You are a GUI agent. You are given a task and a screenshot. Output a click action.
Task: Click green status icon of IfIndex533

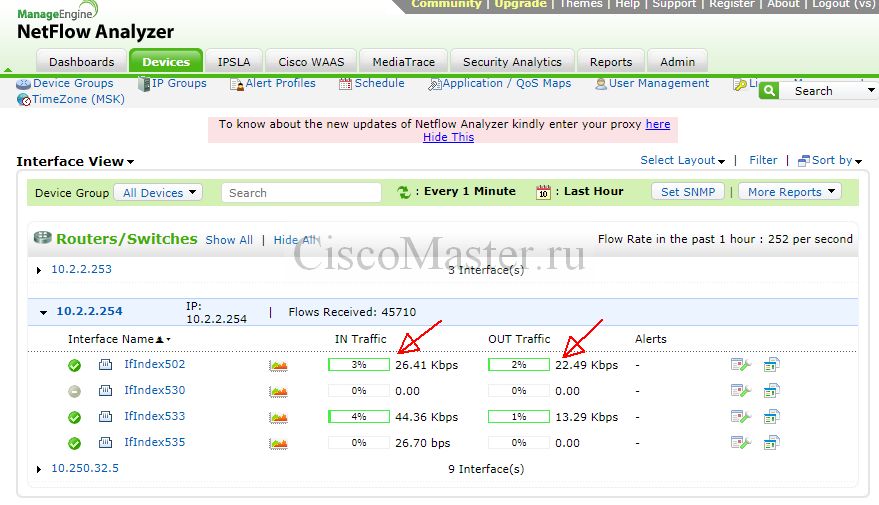pos(74,418)
